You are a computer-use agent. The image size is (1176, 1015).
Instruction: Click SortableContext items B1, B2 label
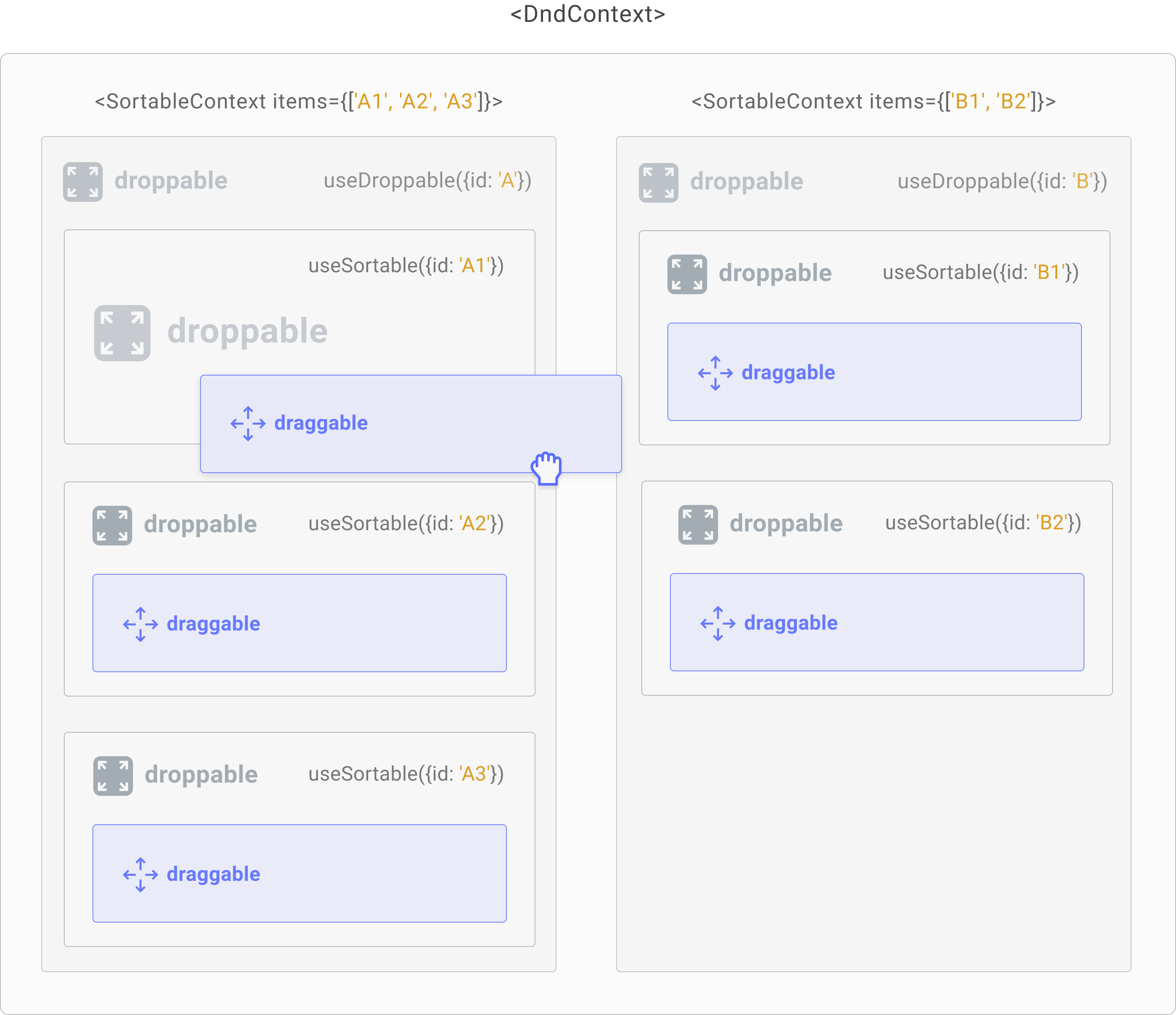pos(873,102)
